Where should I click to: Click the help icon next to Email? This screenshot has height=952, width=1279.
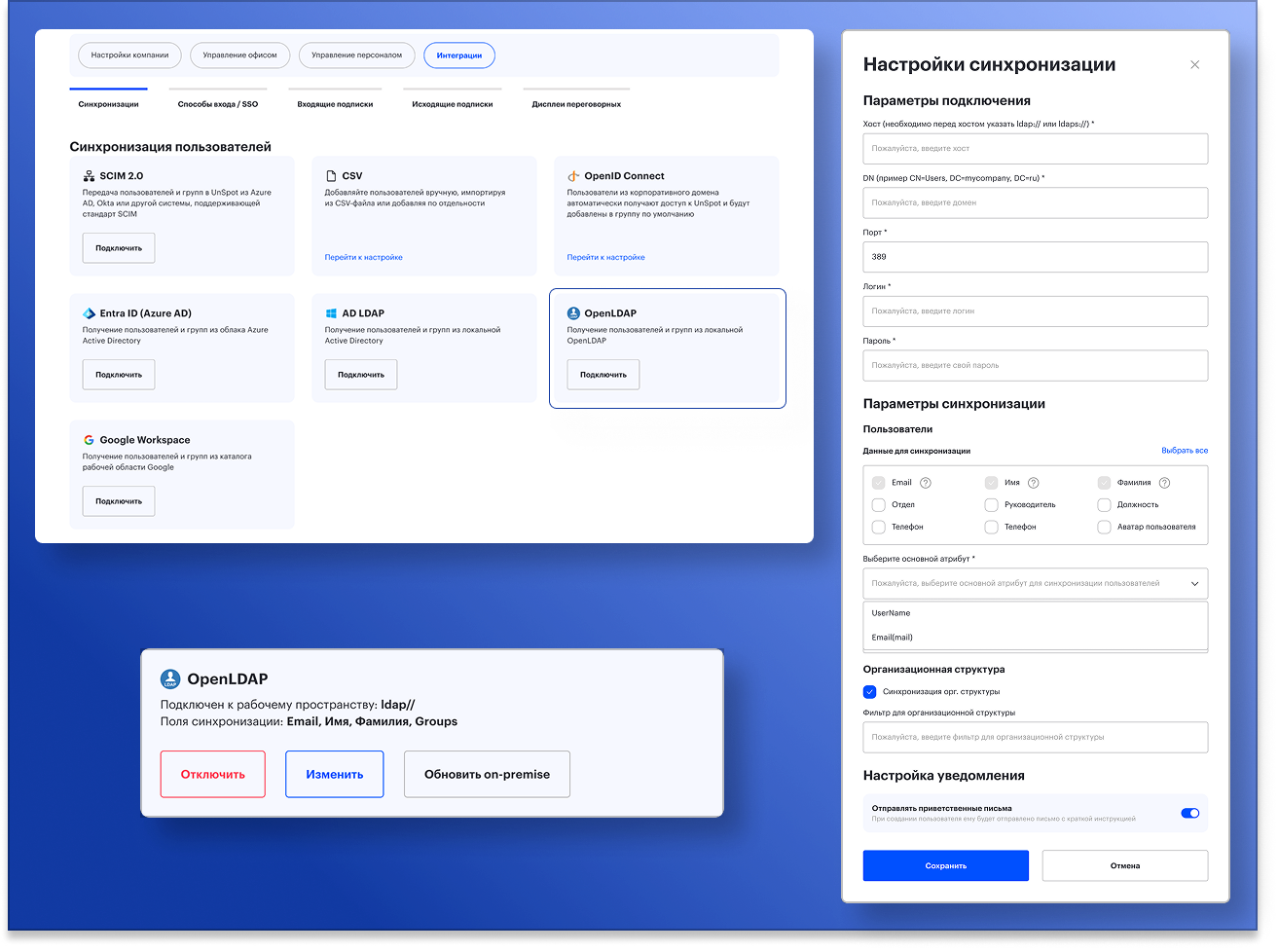[926, 483]
